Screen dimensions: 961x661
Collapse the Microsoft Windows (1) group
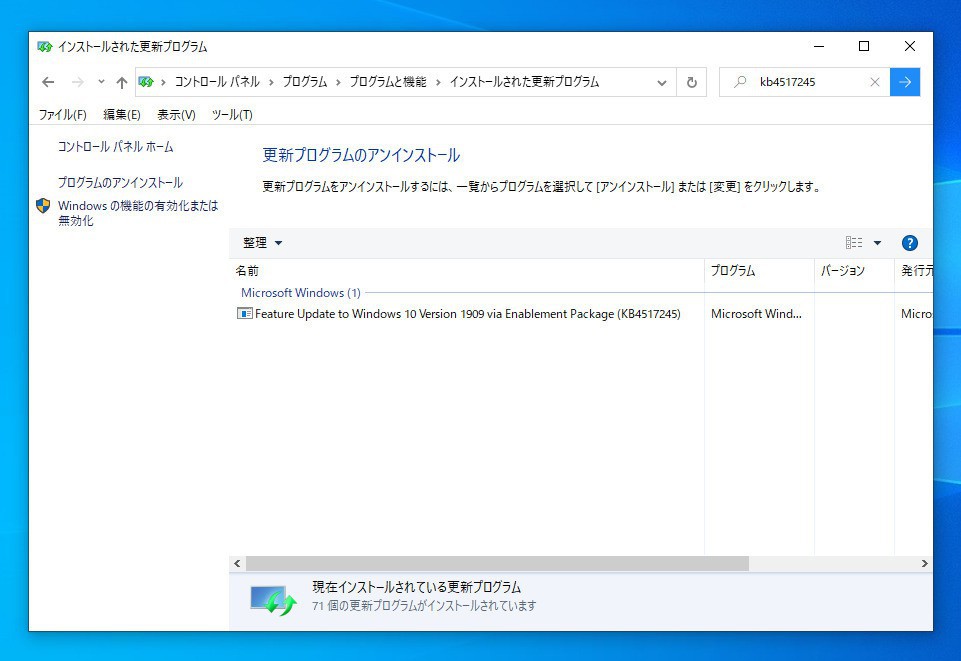click(301, 293)
